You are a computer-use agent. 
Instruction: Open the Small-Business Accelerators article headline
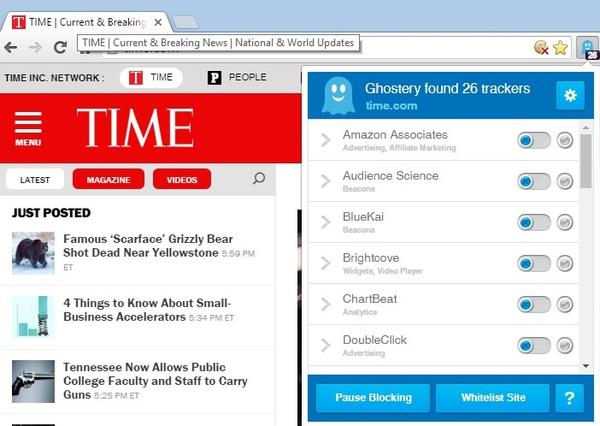(147, 310)
